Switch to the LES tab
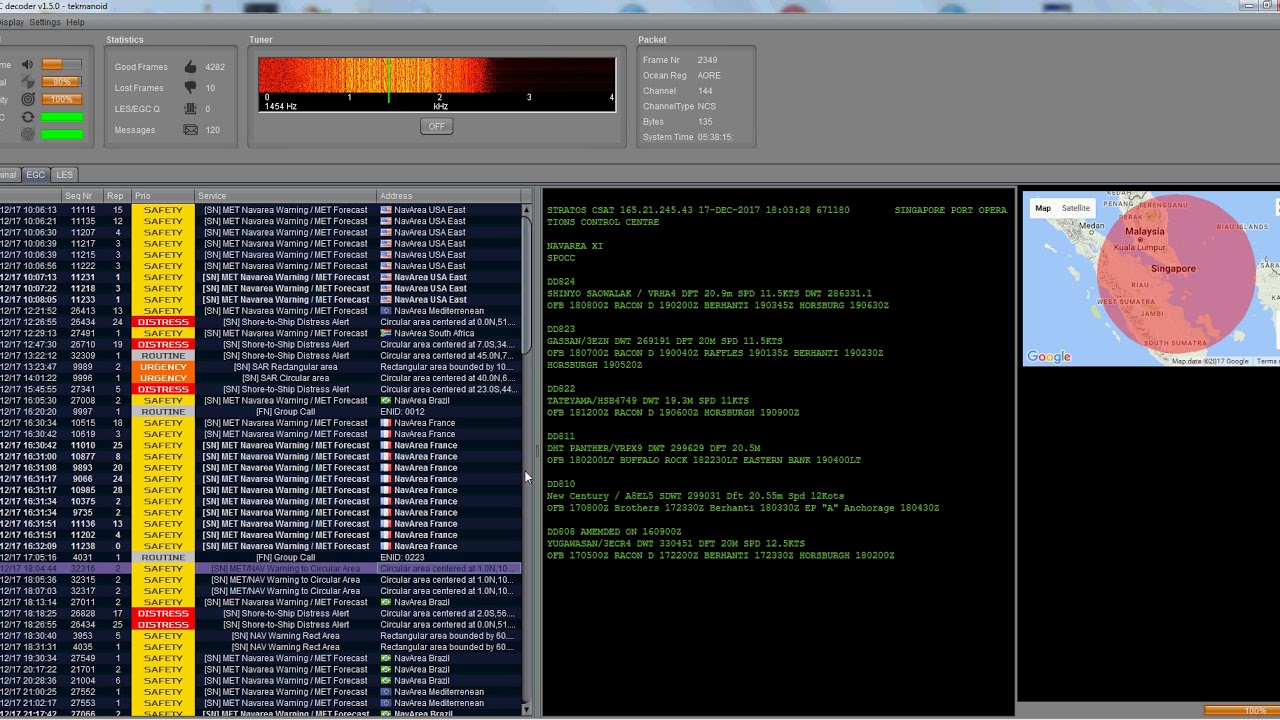Viewport: 1280px width, 720px height. tap(64, 175)
